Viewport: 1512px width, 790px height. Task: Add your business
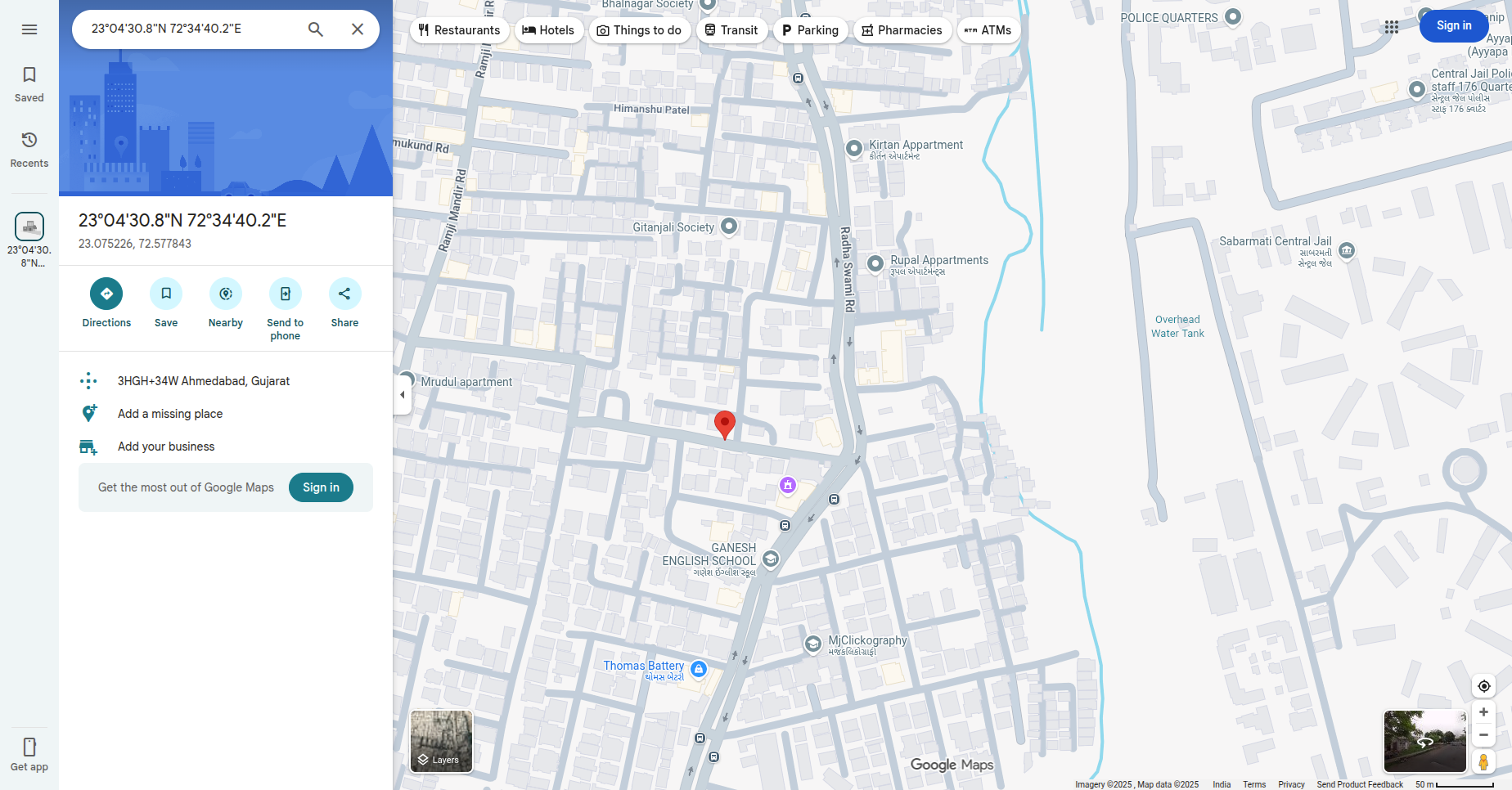[x=226, y=447]
